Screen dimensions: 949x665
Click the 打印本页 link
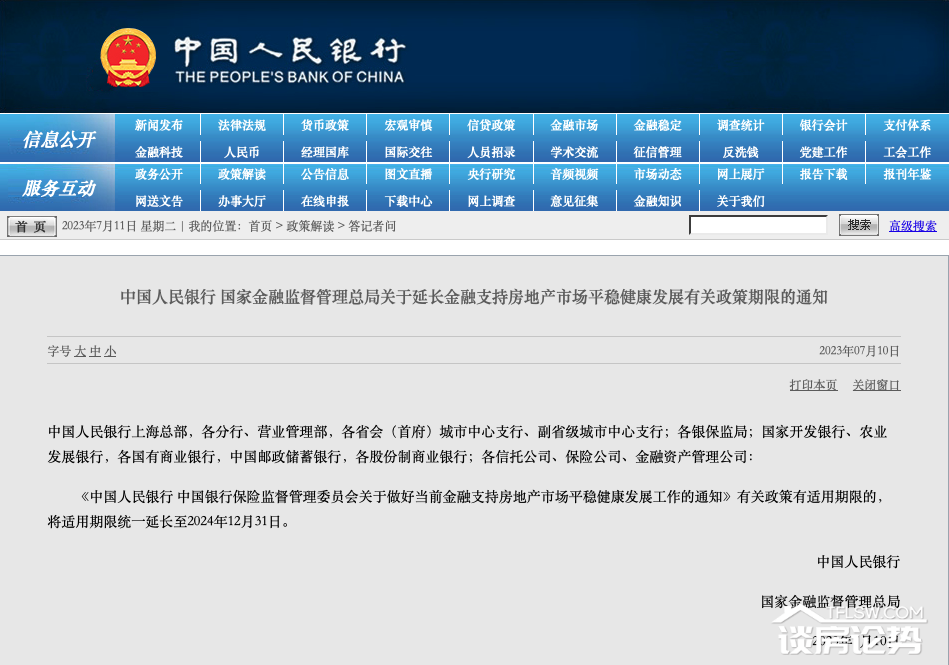[813, 385]
